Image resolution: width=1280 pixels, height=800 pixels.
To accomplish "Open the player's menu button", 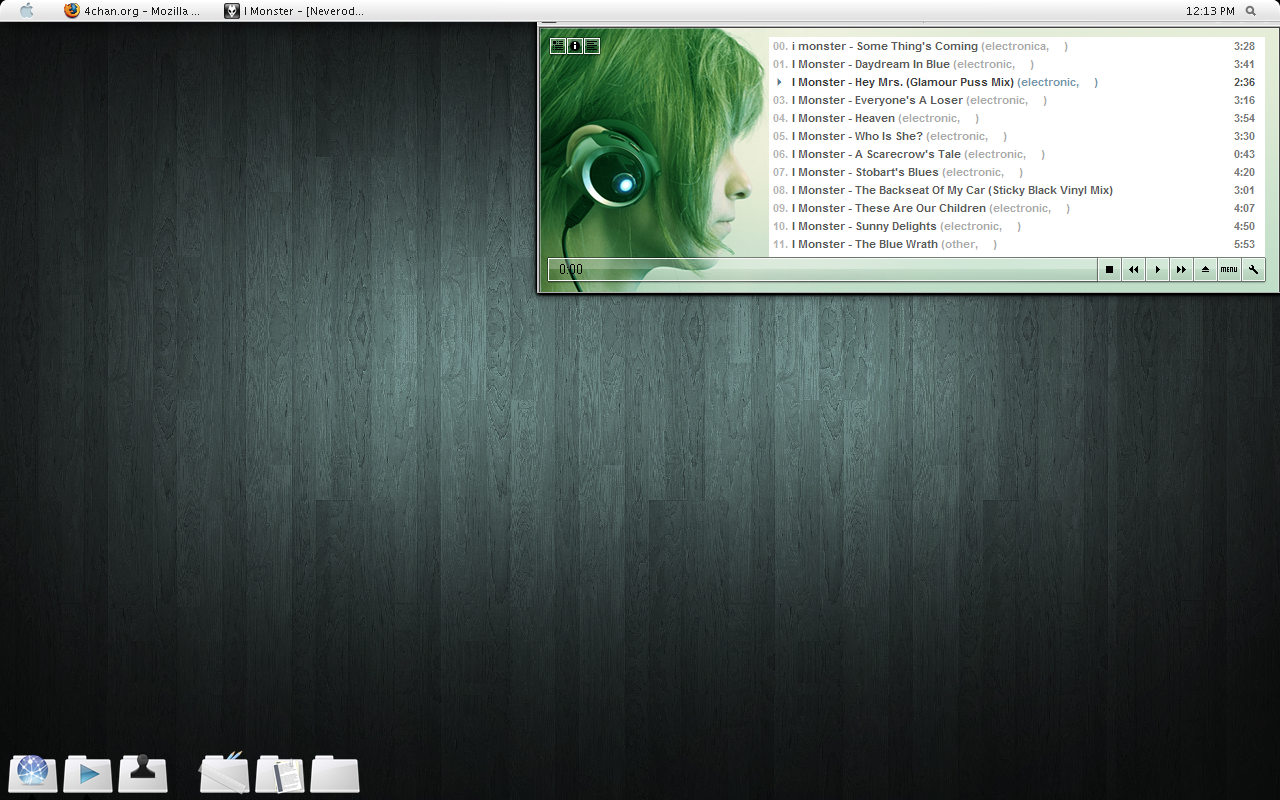I will click(1229, 269).
